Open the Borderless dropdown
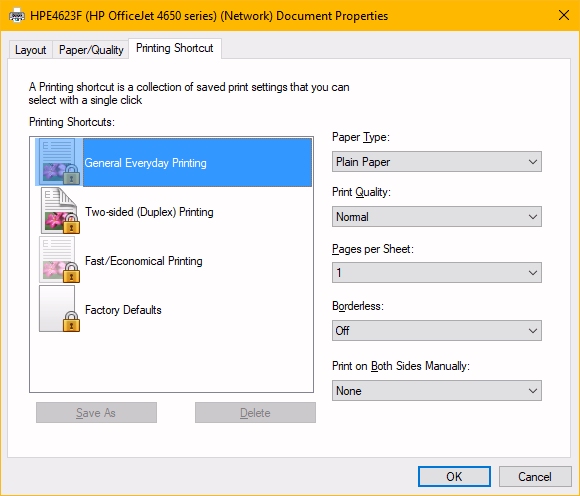Screen dimensions: 580x496 (436, 330)
